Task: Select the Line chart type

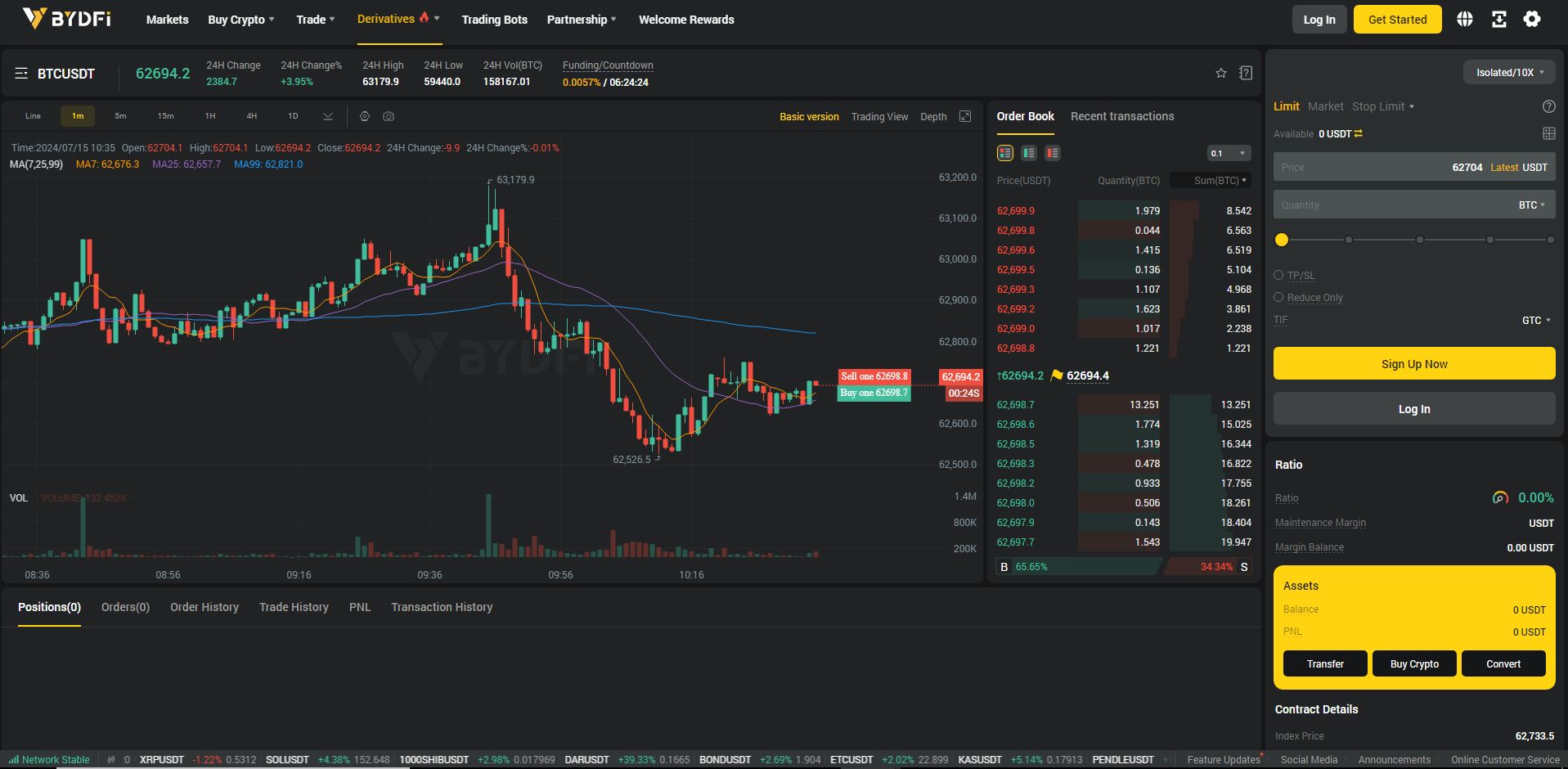Action: (x=33, y=116)
